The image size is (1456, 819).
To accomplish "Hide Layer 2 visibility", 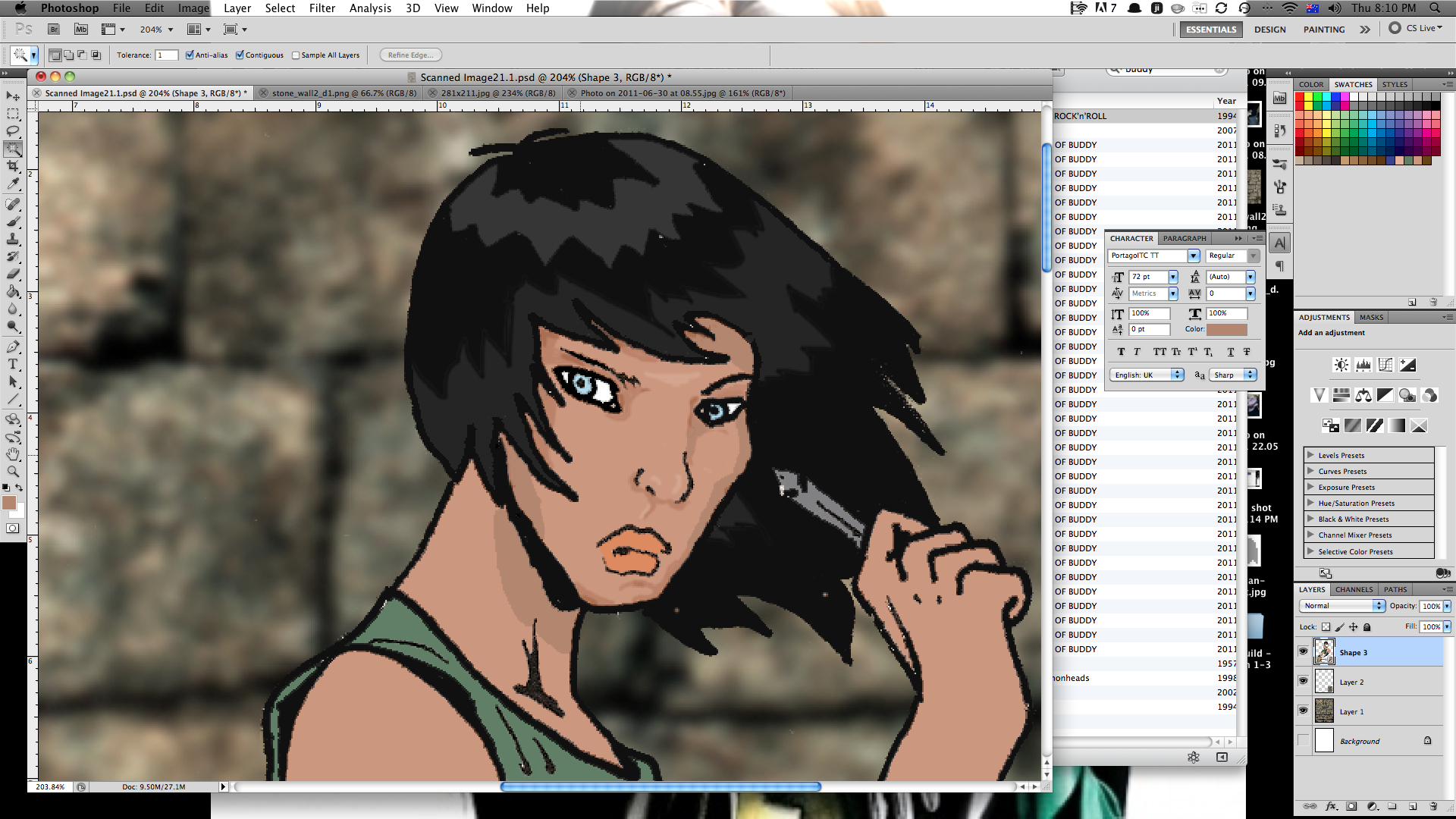I will [1303, 681].
